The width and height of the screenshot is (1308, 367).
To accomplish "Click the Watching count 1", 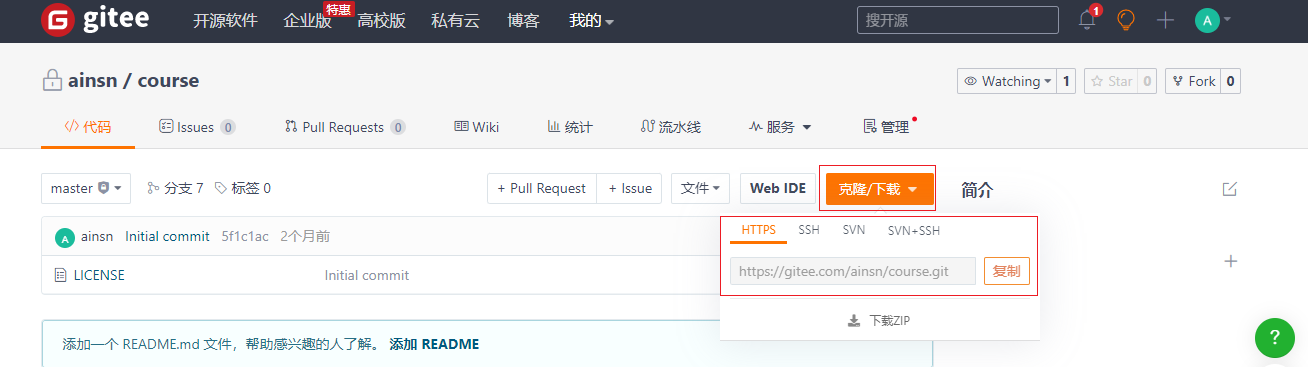I will tap(1066, 81).
